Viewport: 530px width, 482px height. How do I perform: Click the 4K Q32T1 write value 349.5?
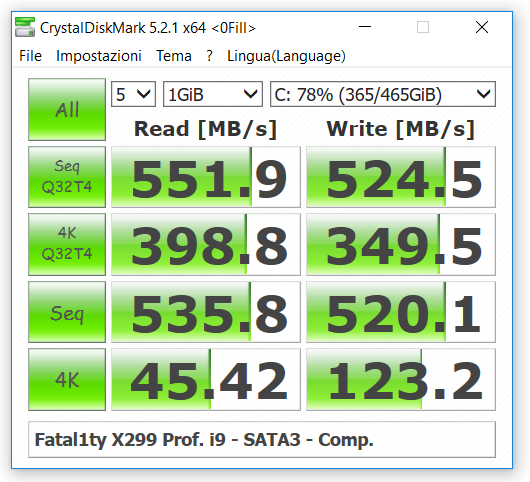tap(401, 244)
